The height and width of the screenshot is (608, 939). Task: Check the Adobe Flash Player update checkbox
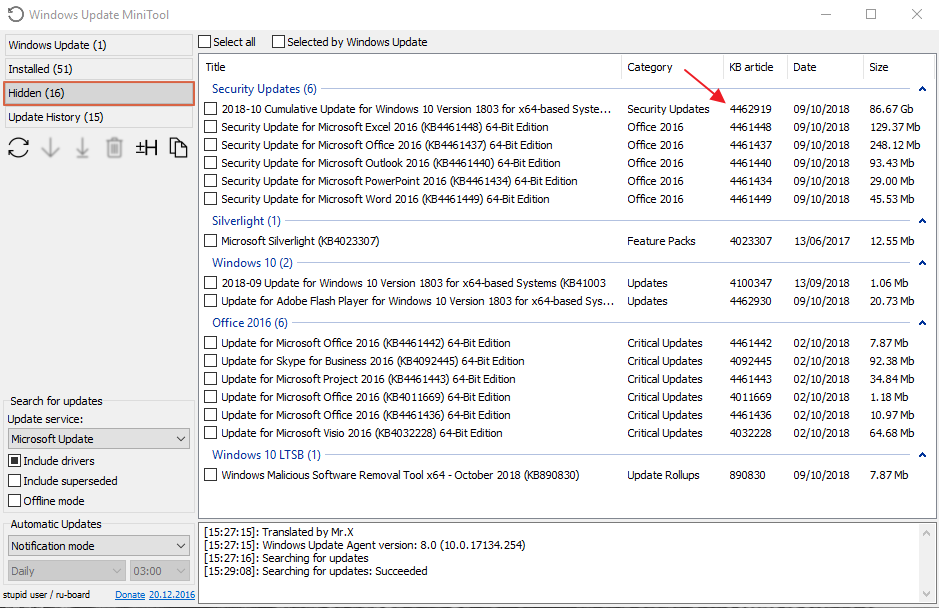click(210, 301)
